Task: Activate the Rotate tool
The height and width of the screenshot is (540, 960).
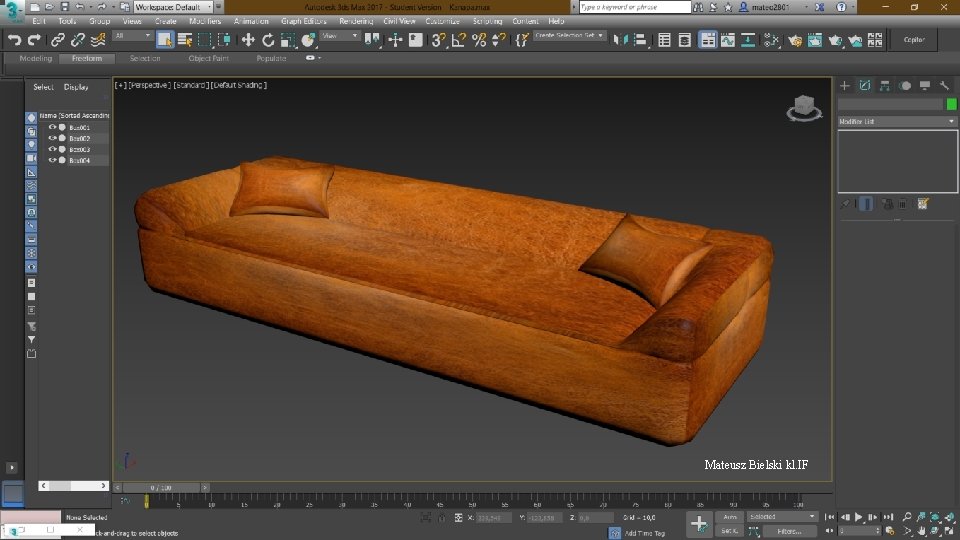Action: click(x=268, y=40)
